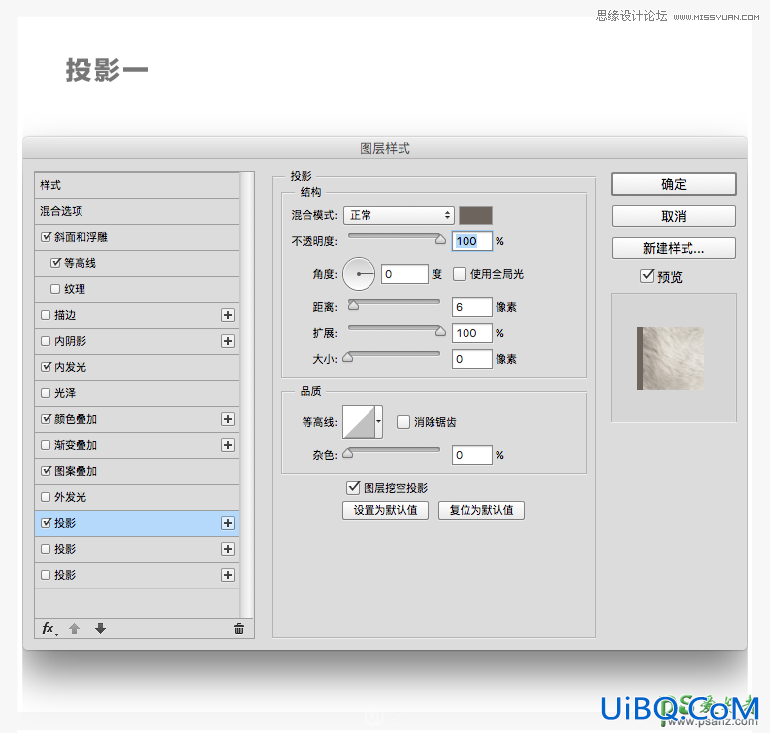Screen dimensions: 770x733
Task: Click the 不透明度 slider handle
Action: pos(440,239)
